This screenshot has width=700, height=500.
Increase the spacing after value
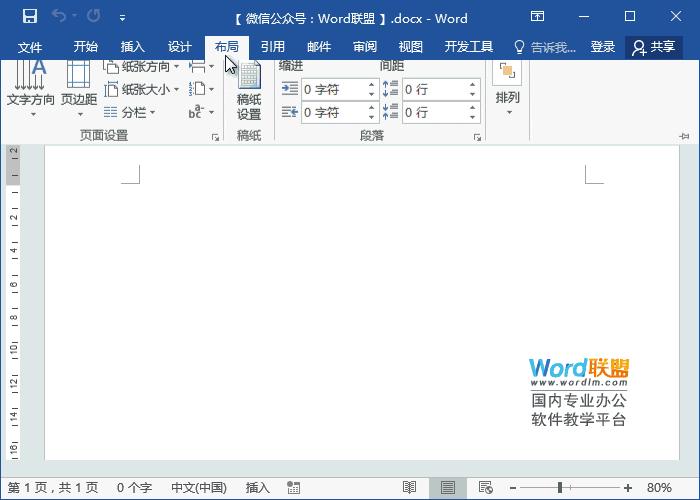click(x=472, y=108)
